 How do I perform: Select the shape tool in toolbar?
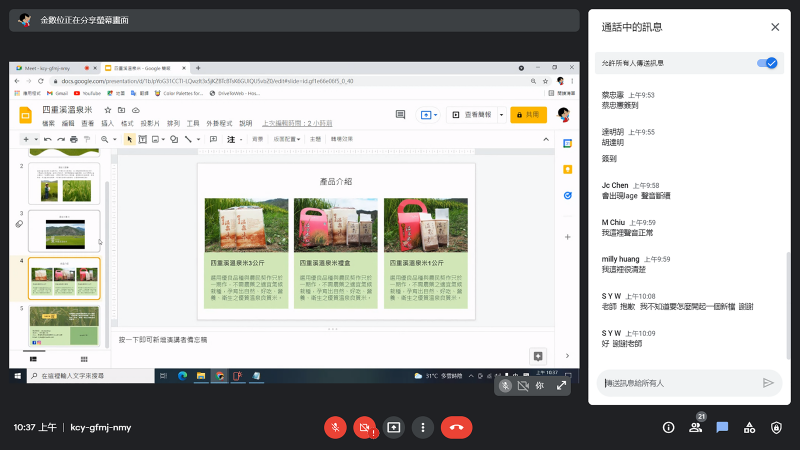pyautogui.click(x=174, y=139)
